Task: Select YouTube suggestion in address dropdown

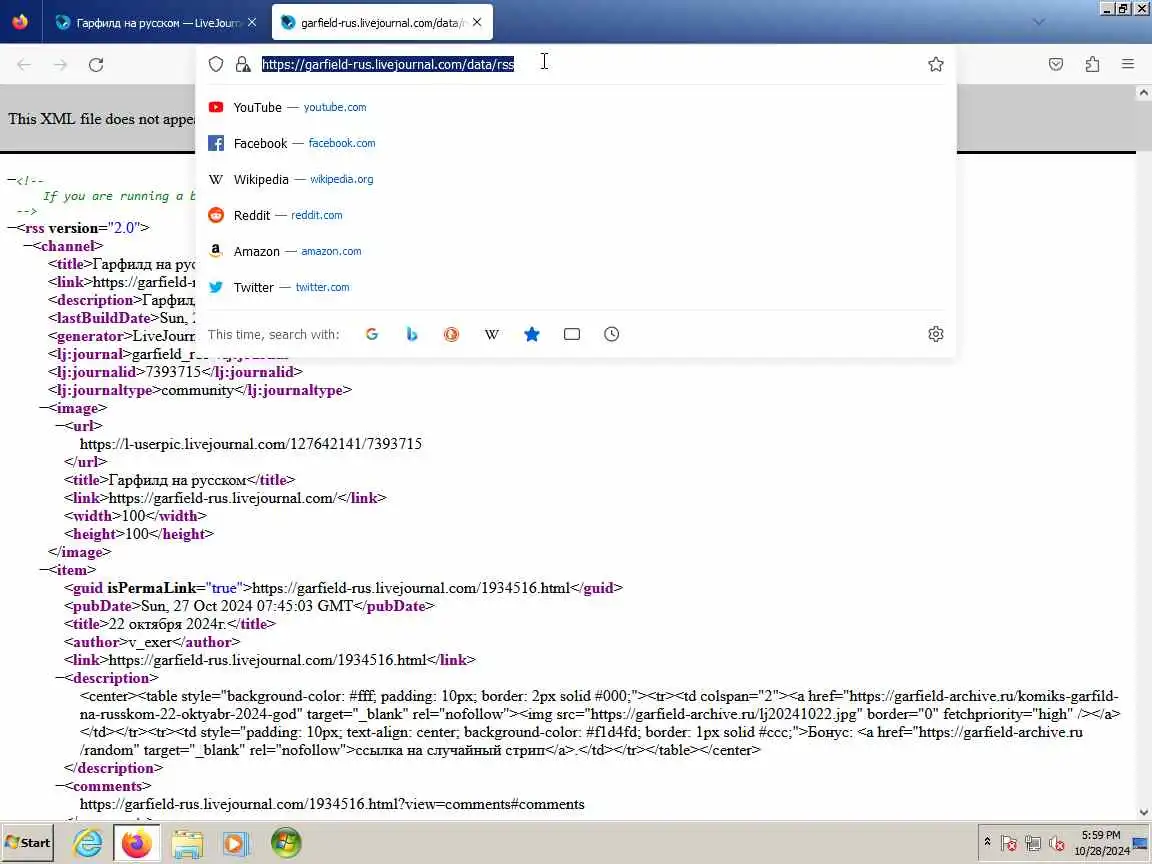Action: click(576, 107)
